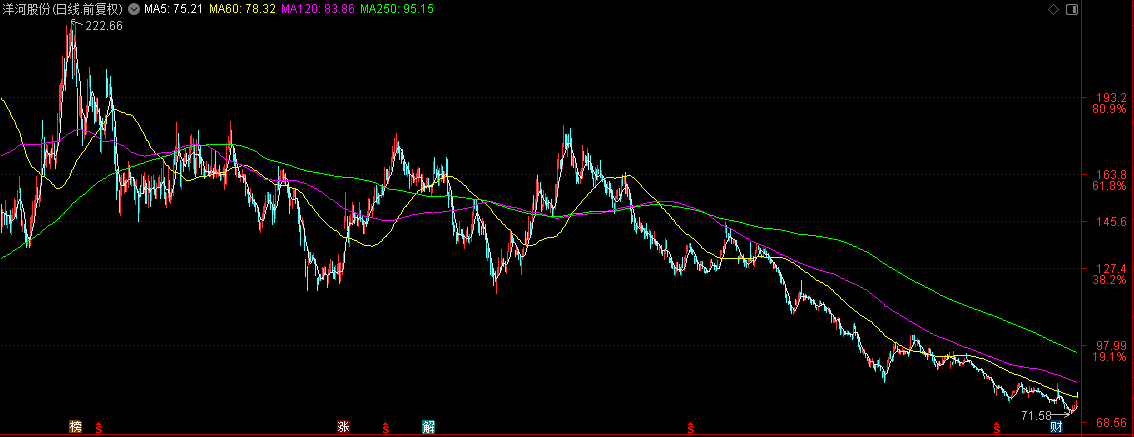The width and height of the screenshot is (1134, 437).
Task: Click the 71.58 low price label
Action: (x=1038, y=415)
